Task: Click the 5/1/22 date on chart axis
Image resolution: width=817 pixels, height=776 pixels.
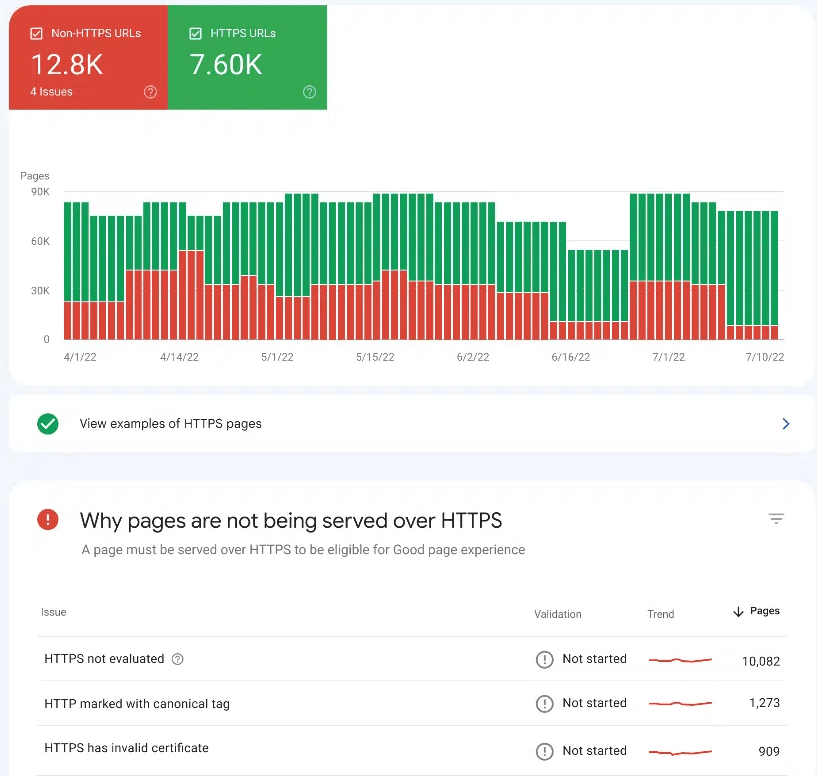Action: tap(277, 357)
